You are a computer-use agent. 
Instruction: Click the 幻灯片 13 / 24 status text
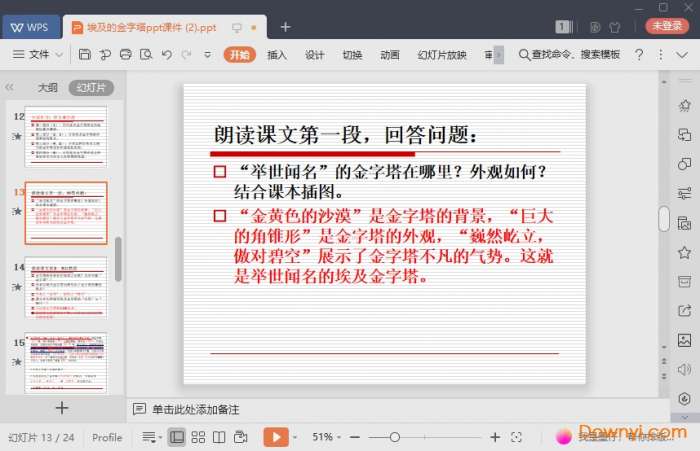coord(42,437)
